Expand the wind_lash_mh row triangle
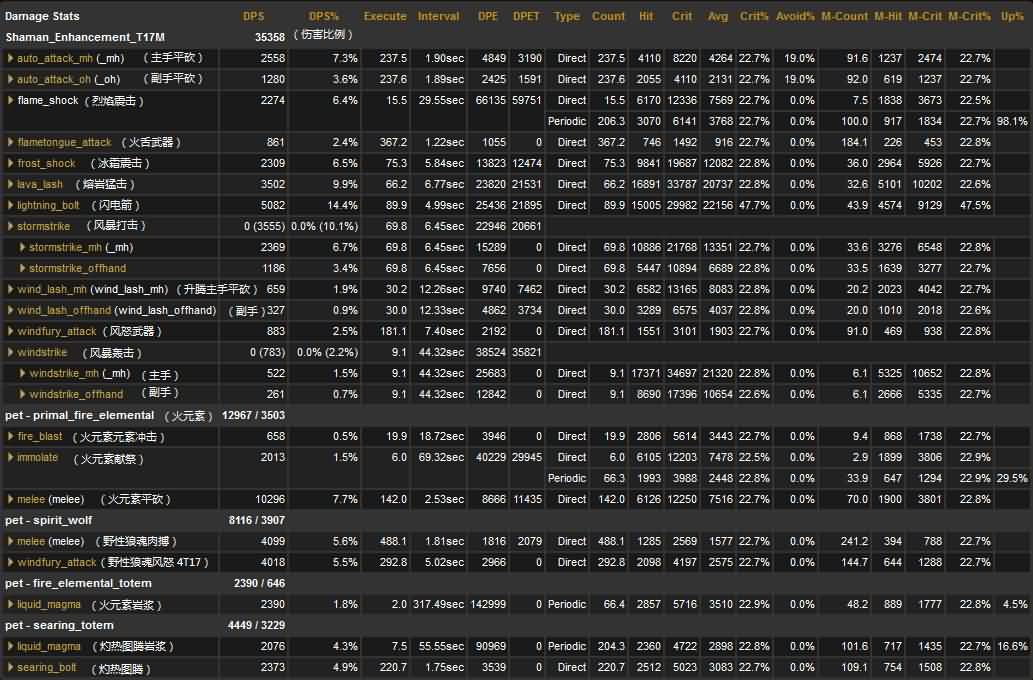 point(10,289)
